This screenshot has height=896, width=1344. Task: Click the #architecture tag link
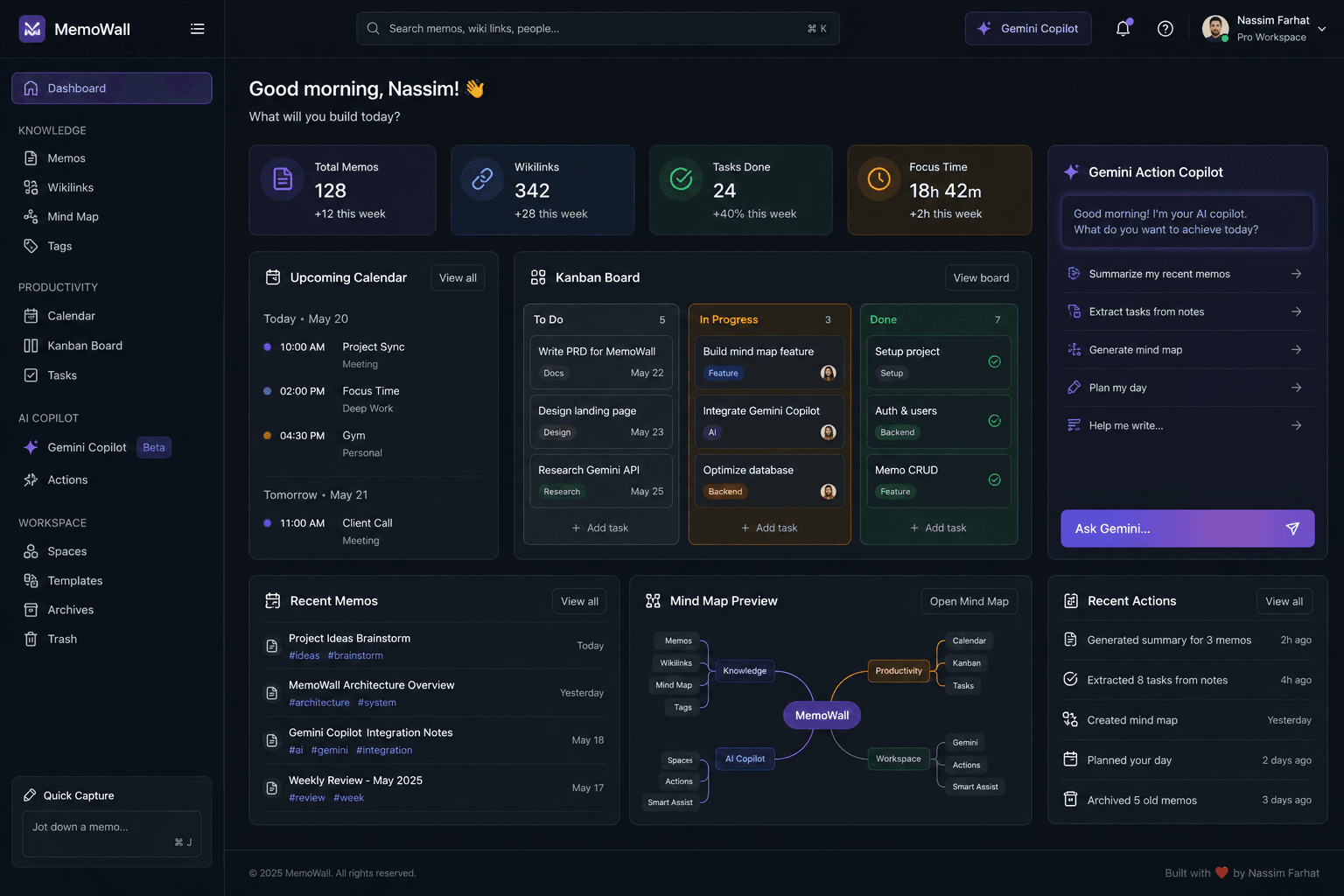[x=319, y=703]
